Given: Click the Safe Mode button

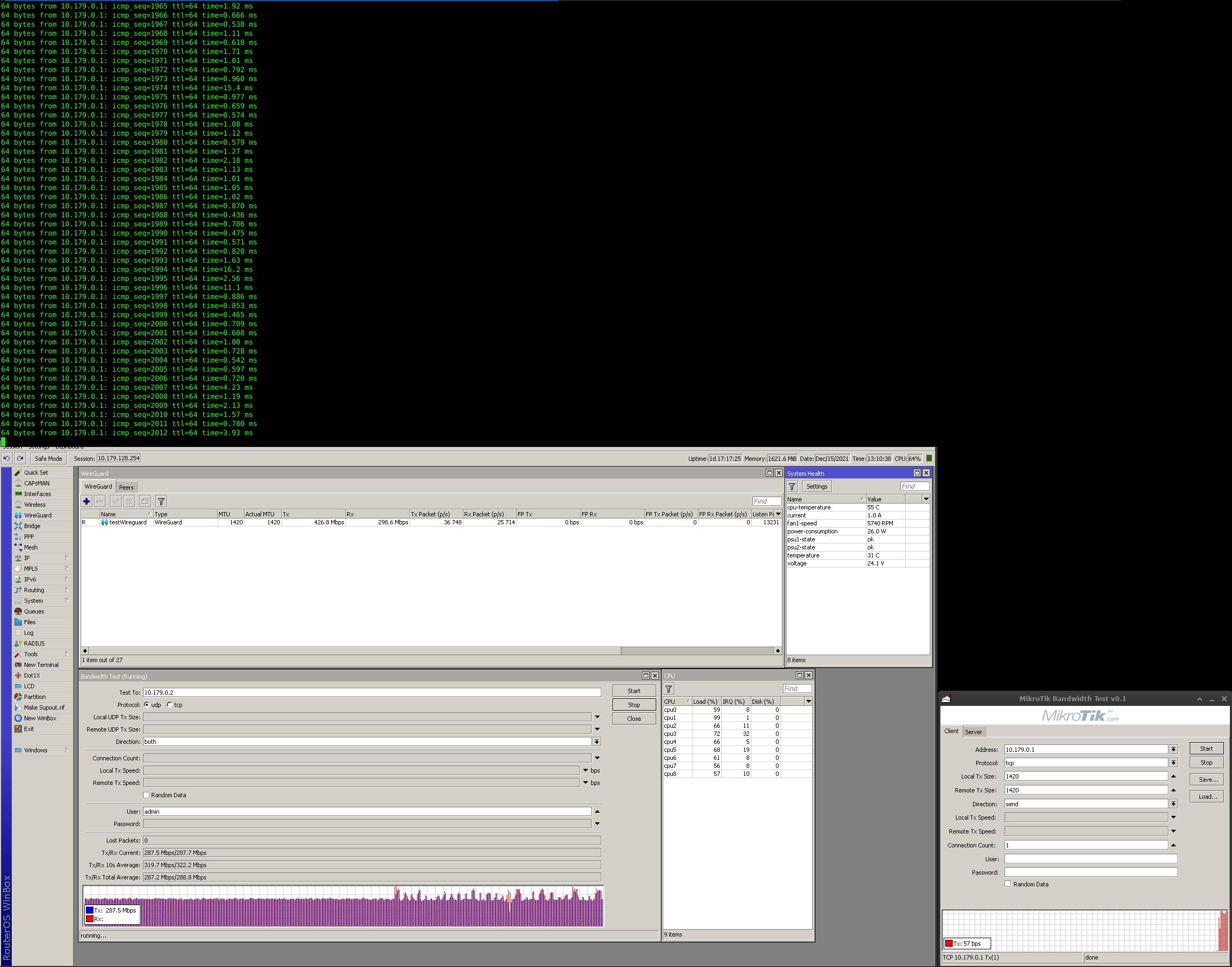Looking at the screenshot, I should pyautogui.click(x=48, y=459).
